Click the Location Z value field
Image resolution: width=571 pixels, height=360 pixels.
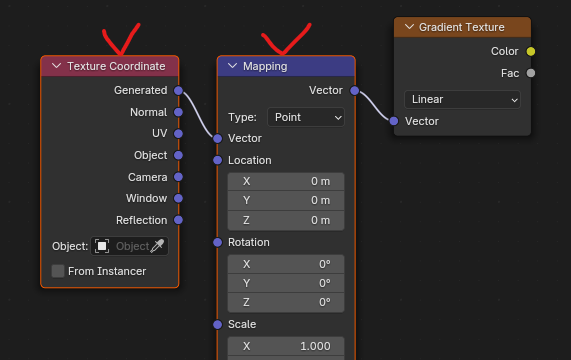(x=286, y=220)
